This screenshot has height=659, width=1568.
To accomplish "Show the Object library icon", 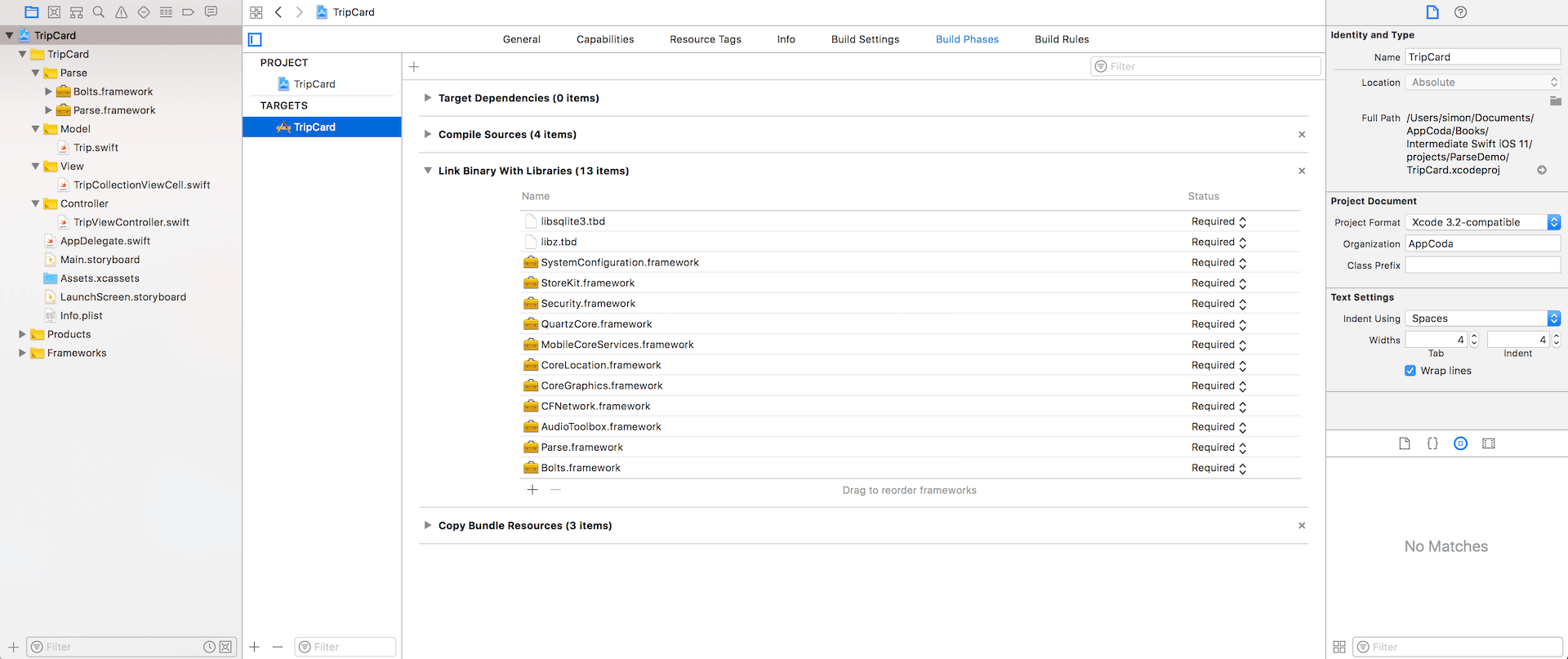I will [1460, 443].
